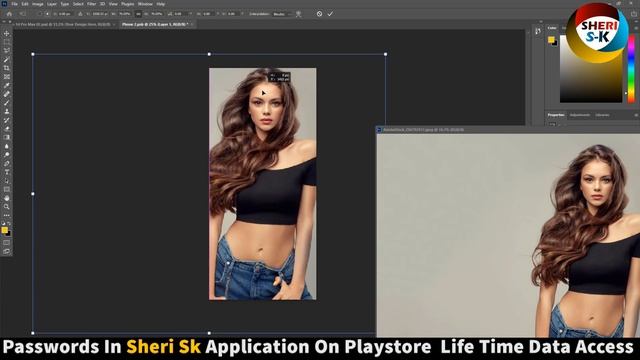Switch to the Properties panel tab

click(x=556, y=115)
